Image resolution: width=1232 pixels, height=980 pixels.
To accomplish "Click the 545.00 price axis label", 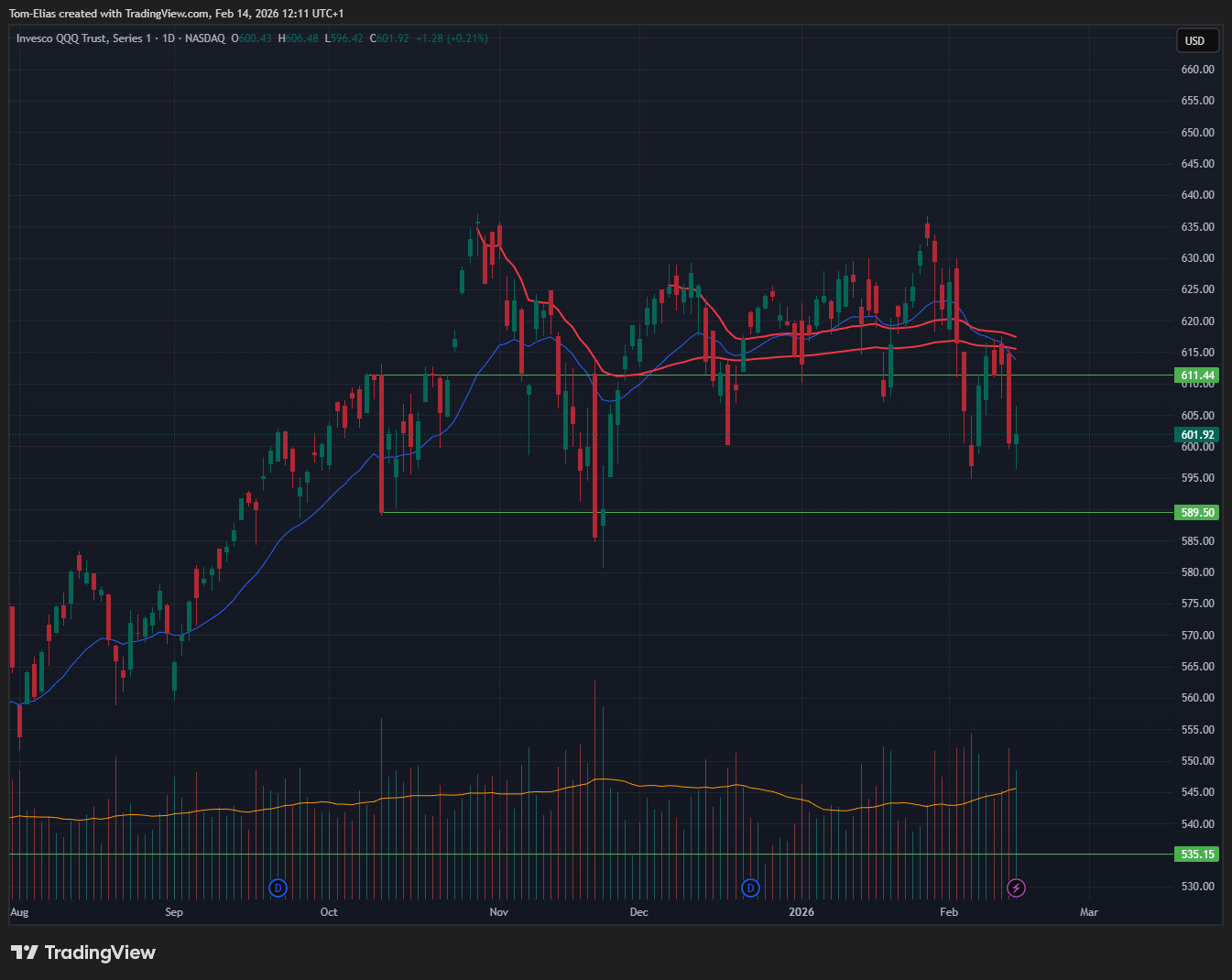I will coord(1197,792).
